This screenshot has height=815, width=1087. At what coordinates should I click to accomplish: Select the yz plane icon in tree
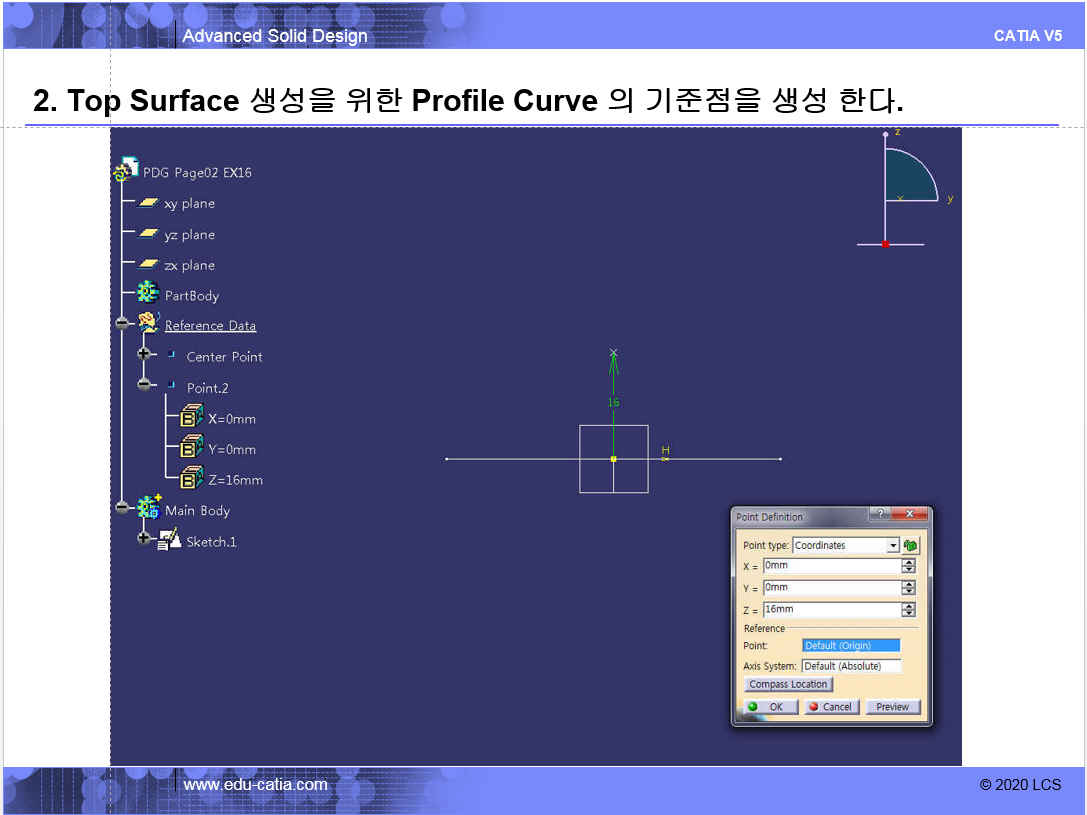pos(148,234)
